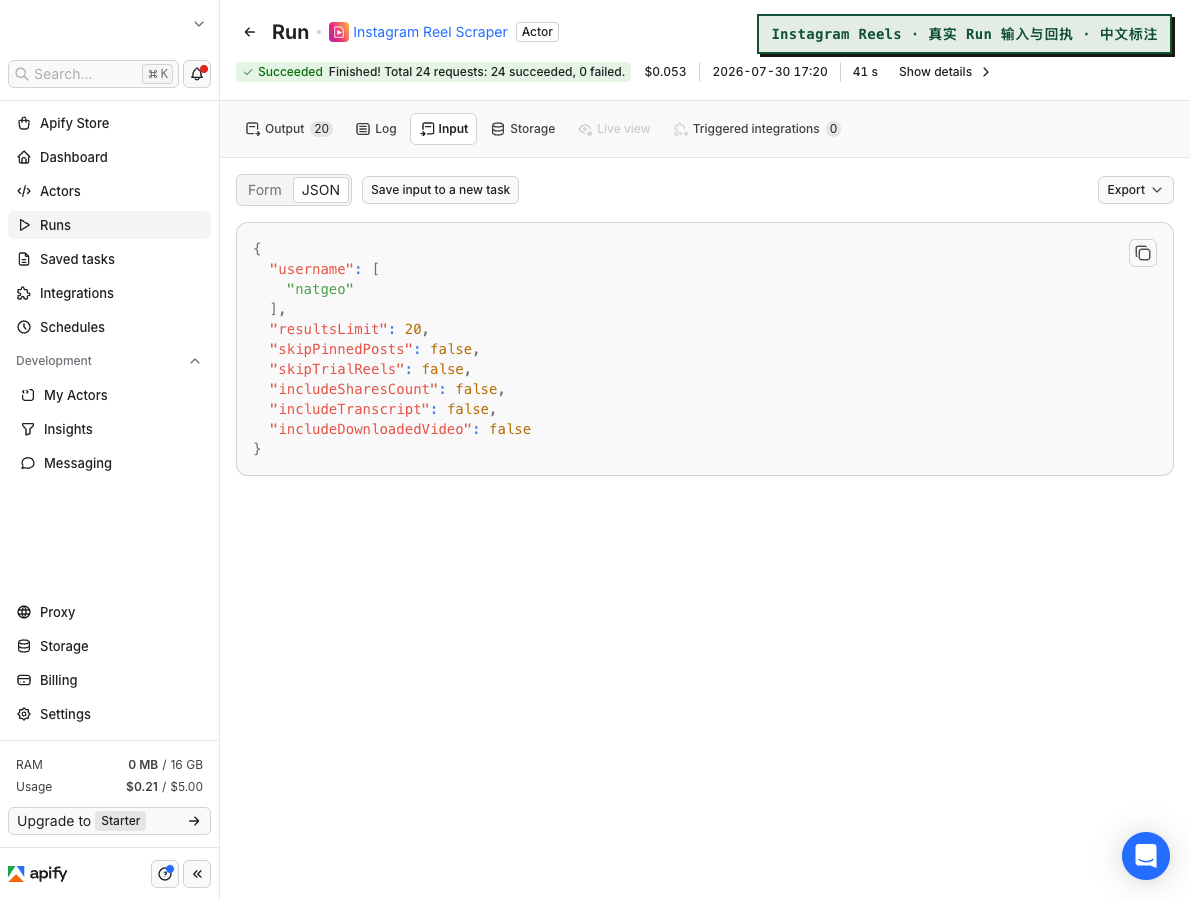
Task: Open Storage in the left sidebar
Action: point(109,647)
